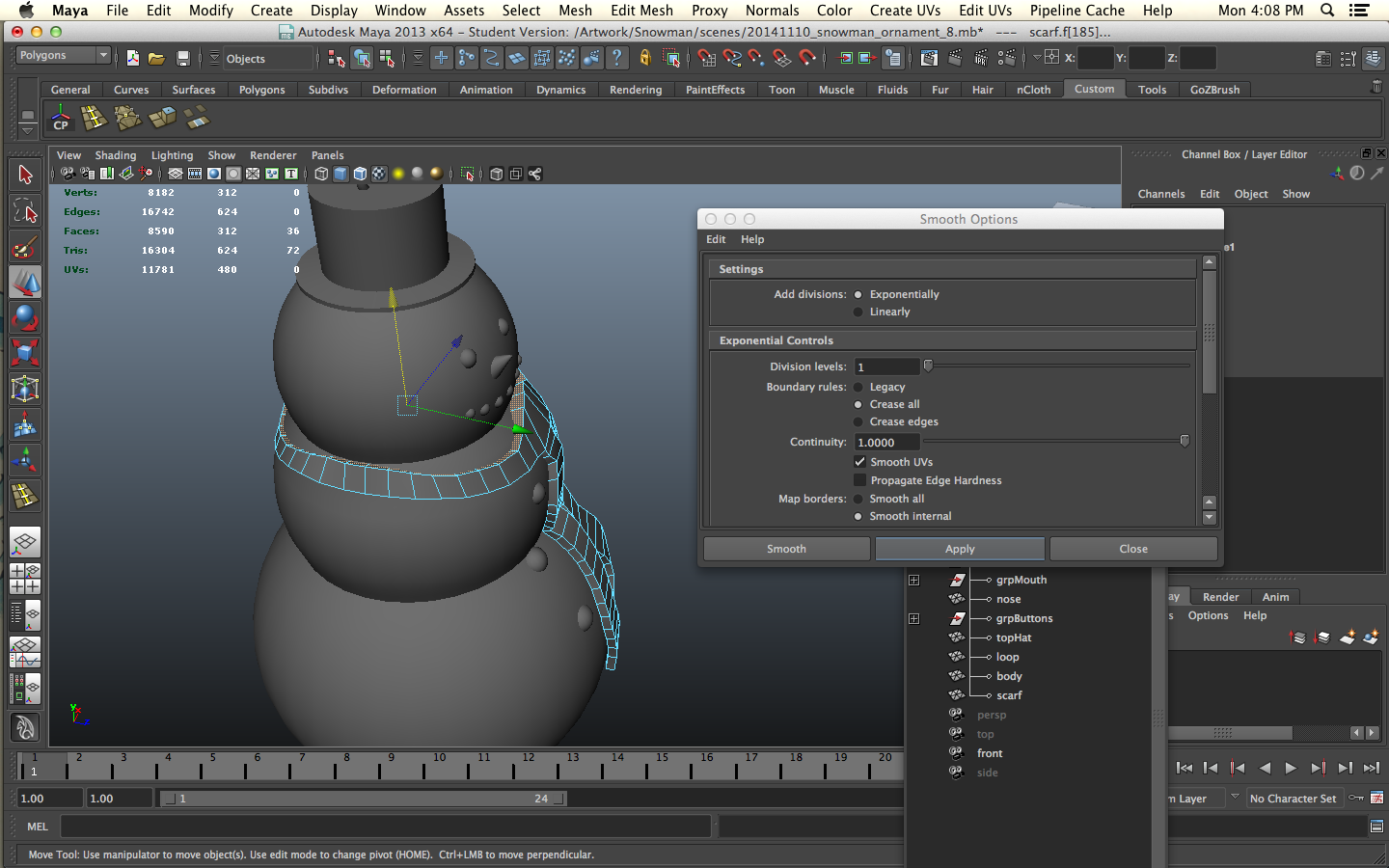The image size is (1389, 868).
Task: Select Smooth all map borders option
Action: coord(858,499)
